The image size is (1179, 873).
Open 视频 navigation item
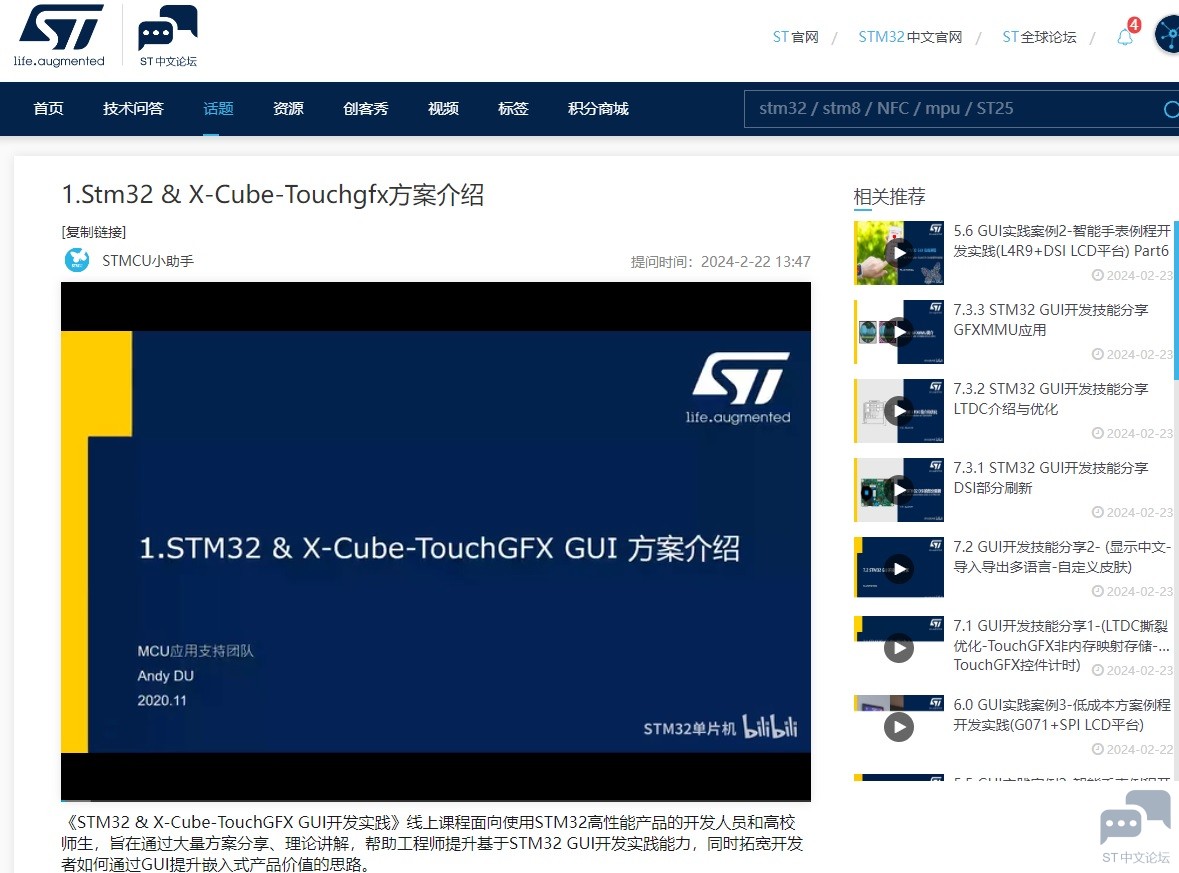(443, 108)
